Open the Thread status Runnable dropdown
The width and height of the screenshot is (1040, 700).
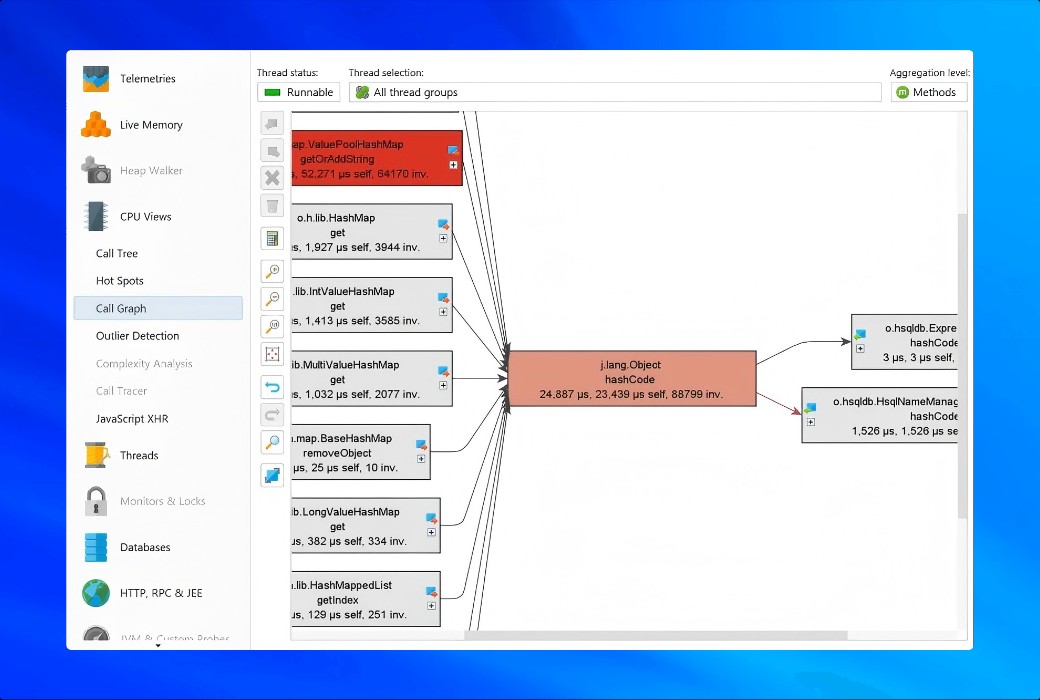pos(298,92)
